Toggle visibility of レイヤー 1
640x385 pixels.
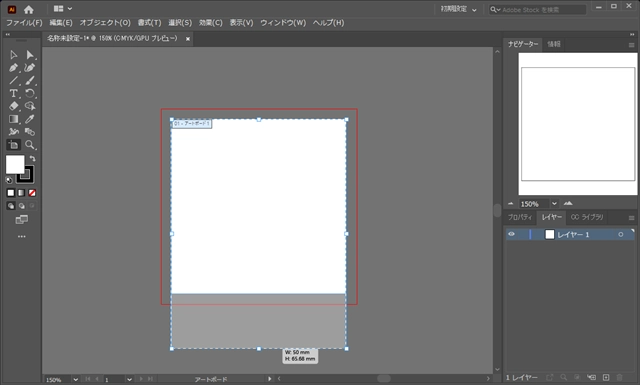tap(511, 234)
